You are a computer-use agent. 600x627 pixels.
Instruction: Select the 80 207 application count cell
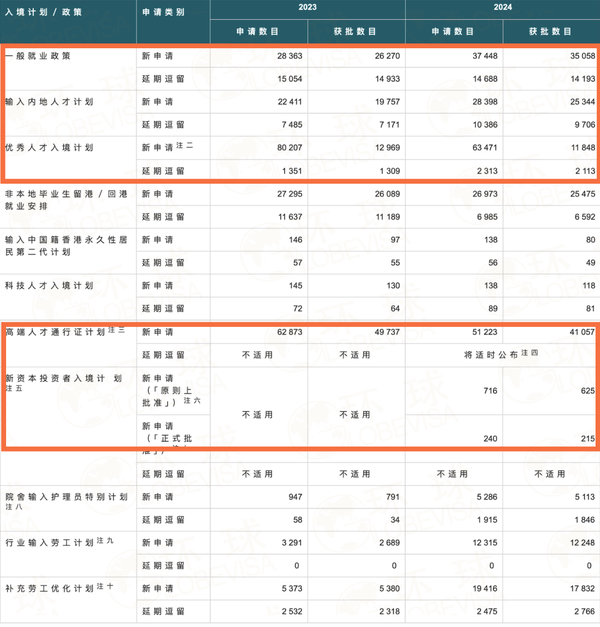pos(290,148)
